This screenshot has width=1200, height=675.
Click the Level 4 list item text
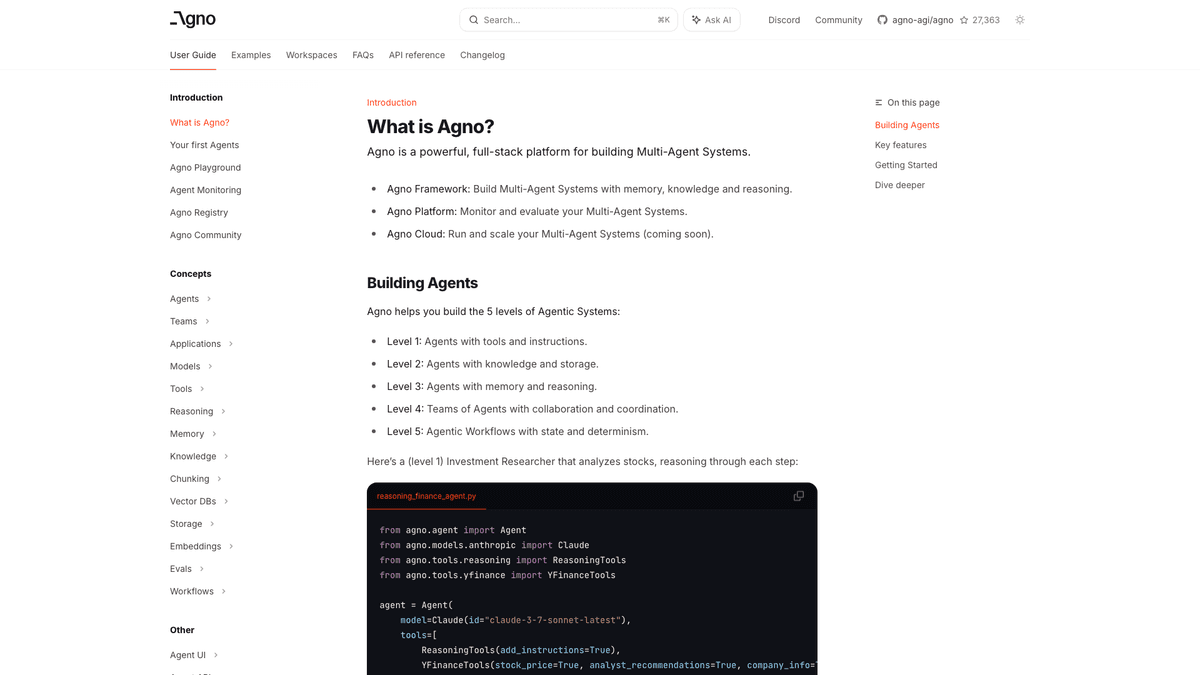[532, 409]
